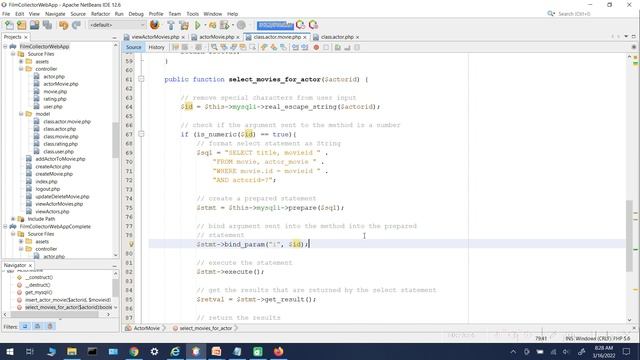
Task: Click the New File toolbar icon
Action: [9, 25]
